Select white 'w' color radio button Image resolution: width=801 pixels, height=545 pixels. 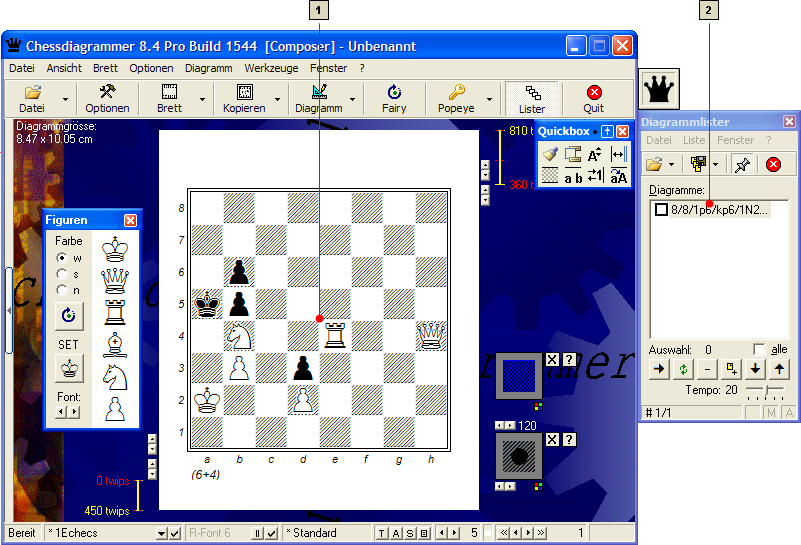point(62,258)
